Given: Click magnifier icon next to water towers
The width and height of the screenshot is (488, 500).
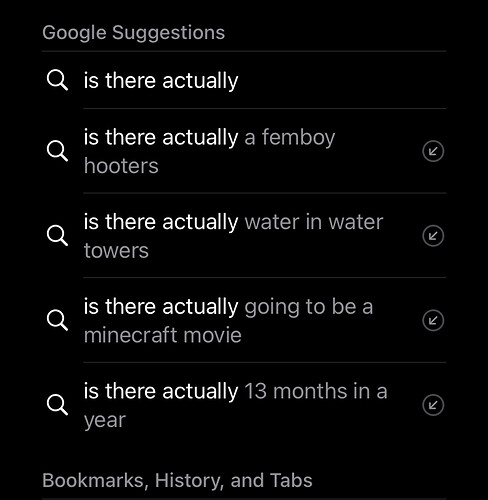Looking at the screenshot, I should point(57,236).
